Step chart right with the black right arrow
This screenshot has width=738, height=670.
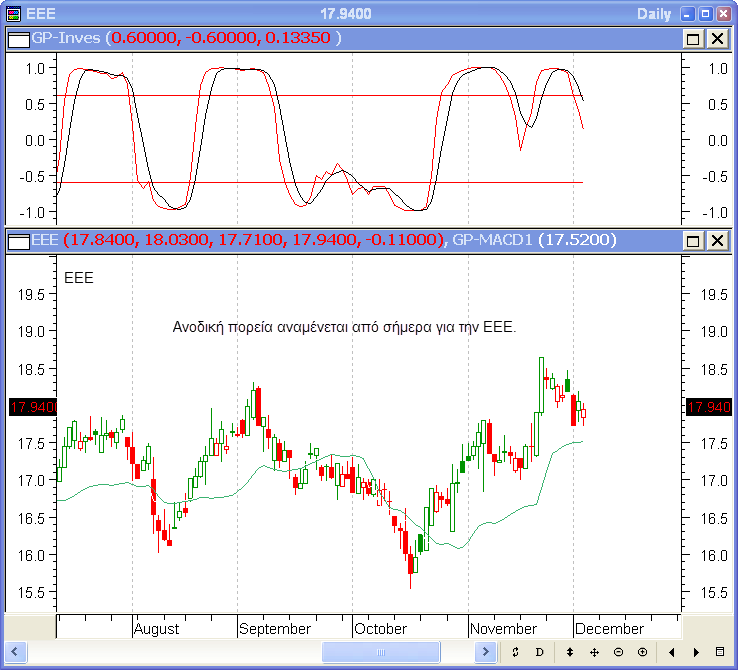click(696, 652)
